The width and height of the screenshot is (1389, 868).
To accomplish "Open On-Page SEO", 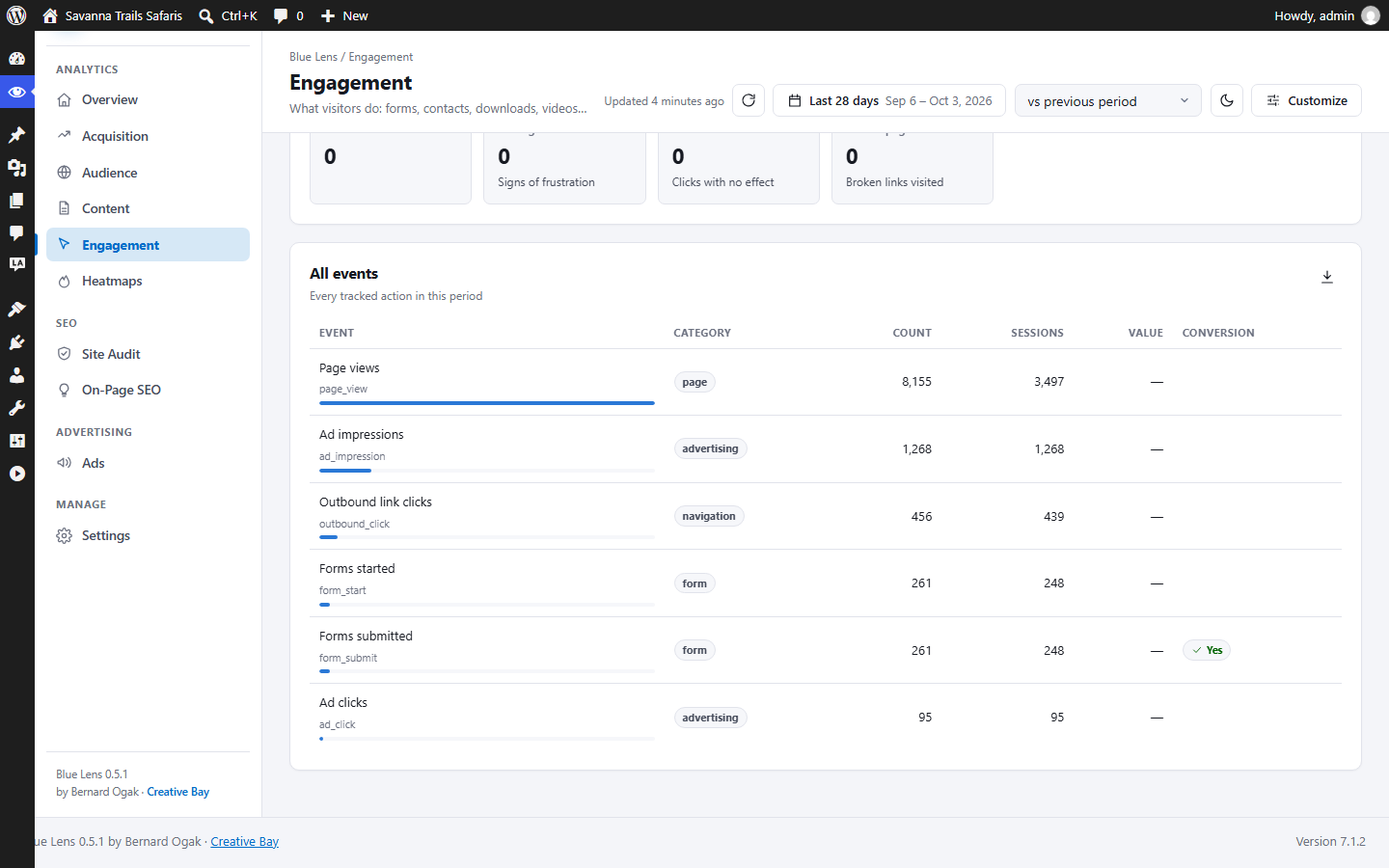I will (x=148, y=390).
